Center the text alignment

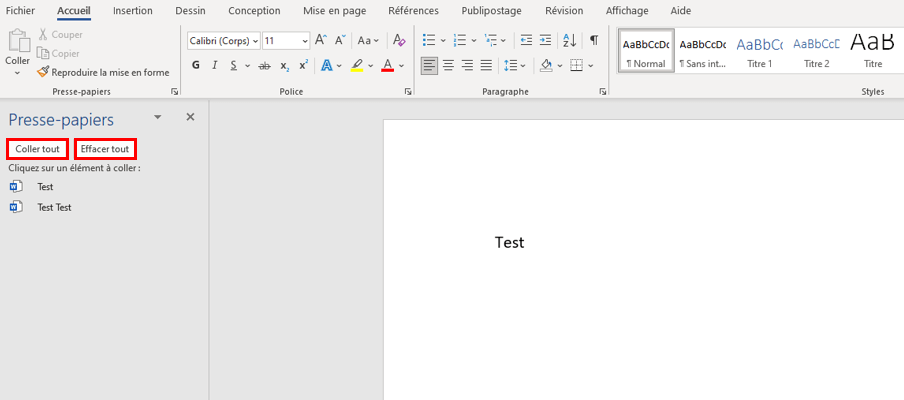tap(448, 65)
